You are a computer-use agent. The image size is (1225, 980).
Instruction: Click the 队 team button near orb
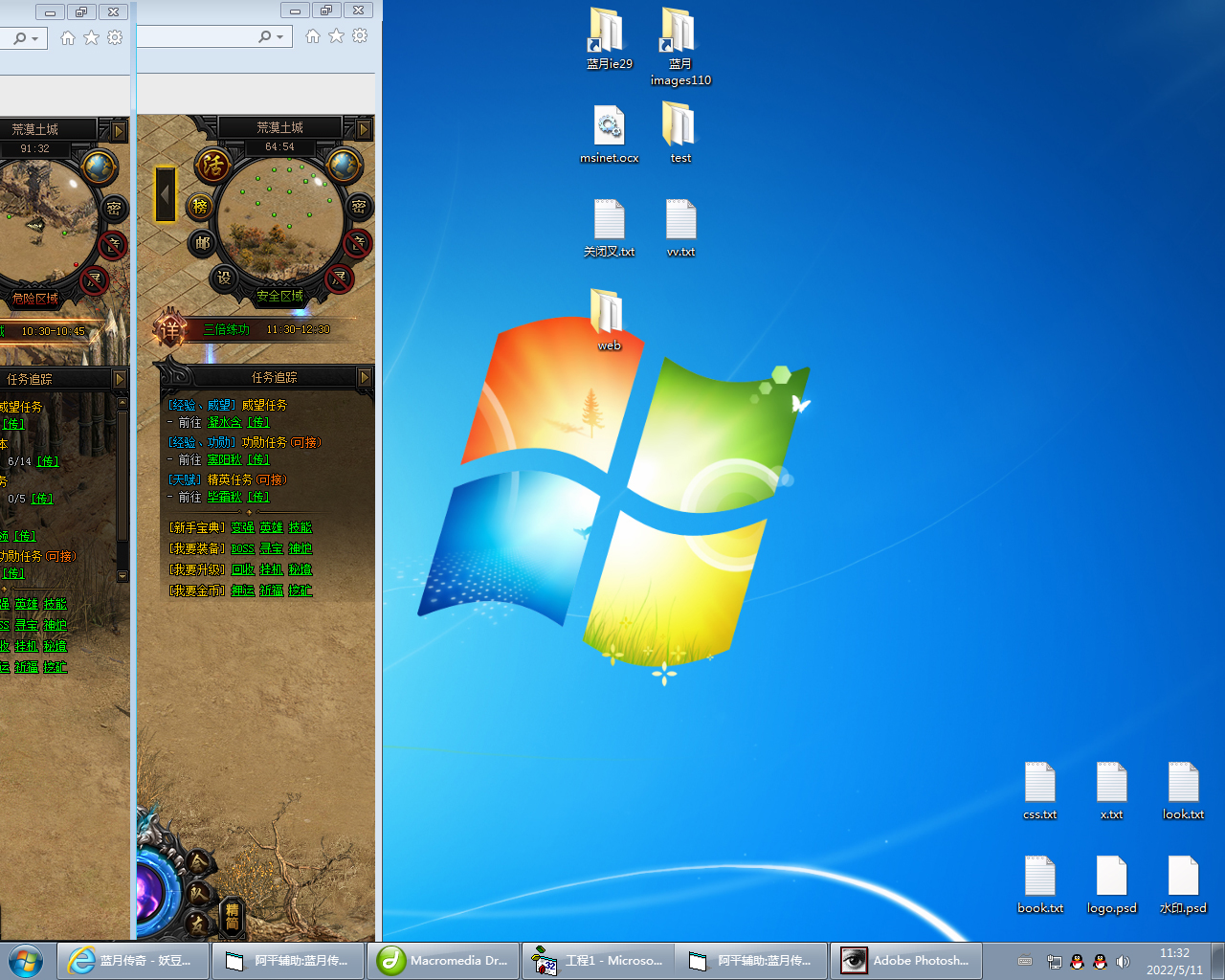198,894
